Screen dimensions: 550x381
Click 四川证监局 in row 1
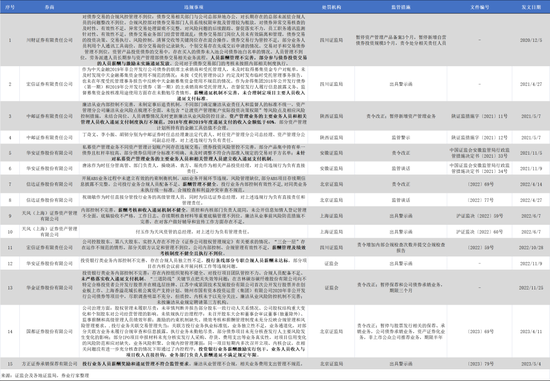click(331, 40)
